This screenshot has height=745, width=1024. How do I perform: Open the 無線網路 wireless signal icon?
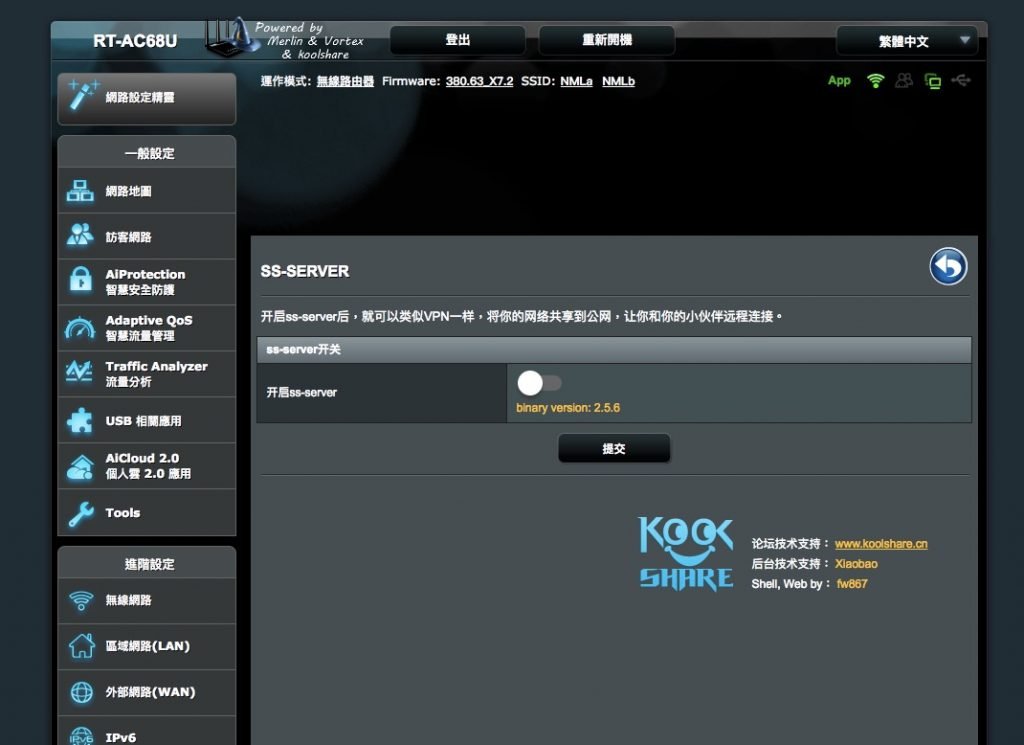tap(81, 600)
